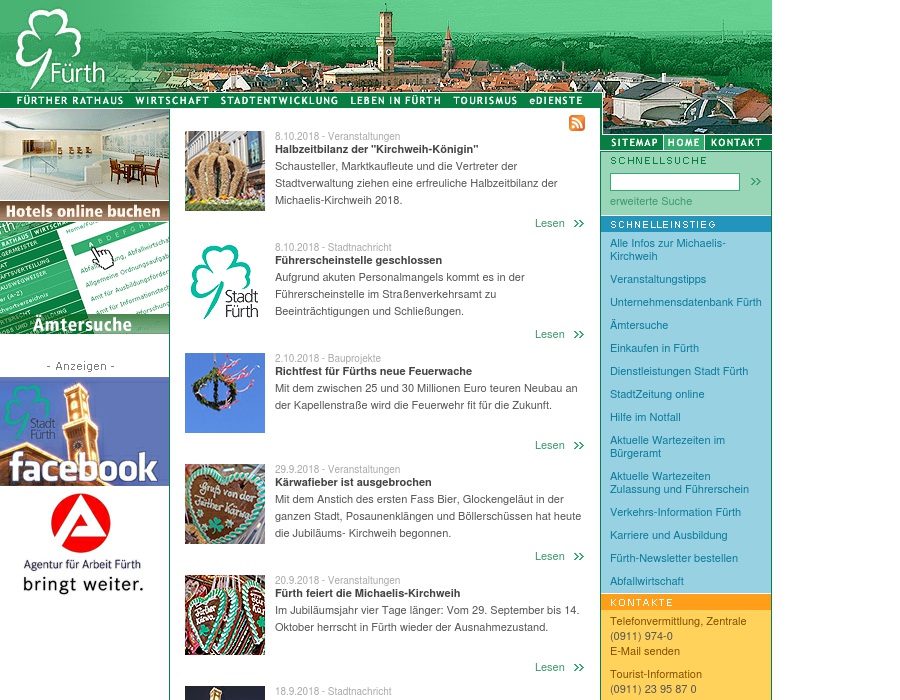Open the Hotels online buchen banner
900x700 pixels.
84,166
